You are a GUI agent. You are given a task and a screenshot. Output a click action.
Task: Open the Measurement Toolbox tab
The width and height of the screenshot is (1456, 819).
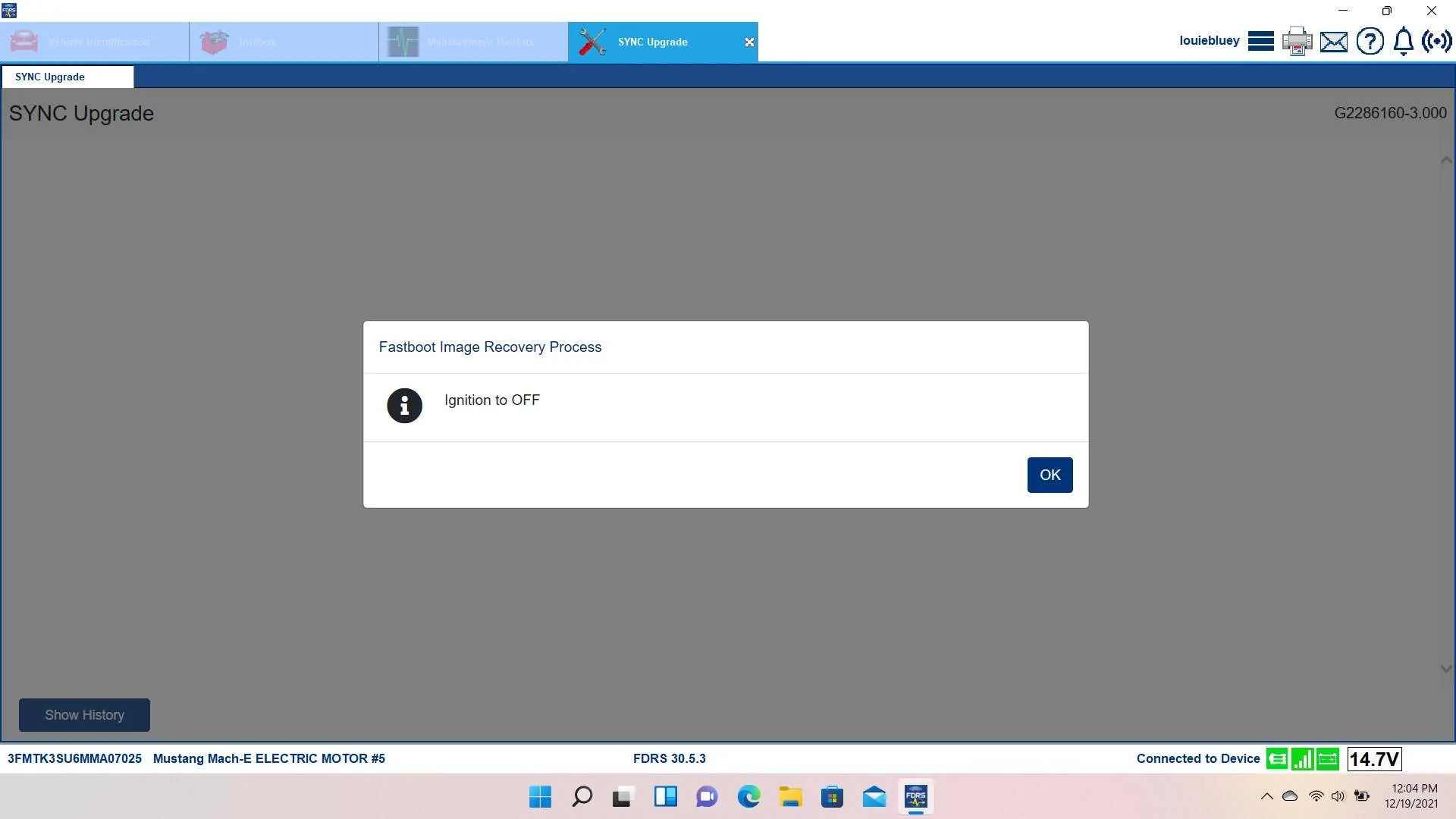(473, 42)
